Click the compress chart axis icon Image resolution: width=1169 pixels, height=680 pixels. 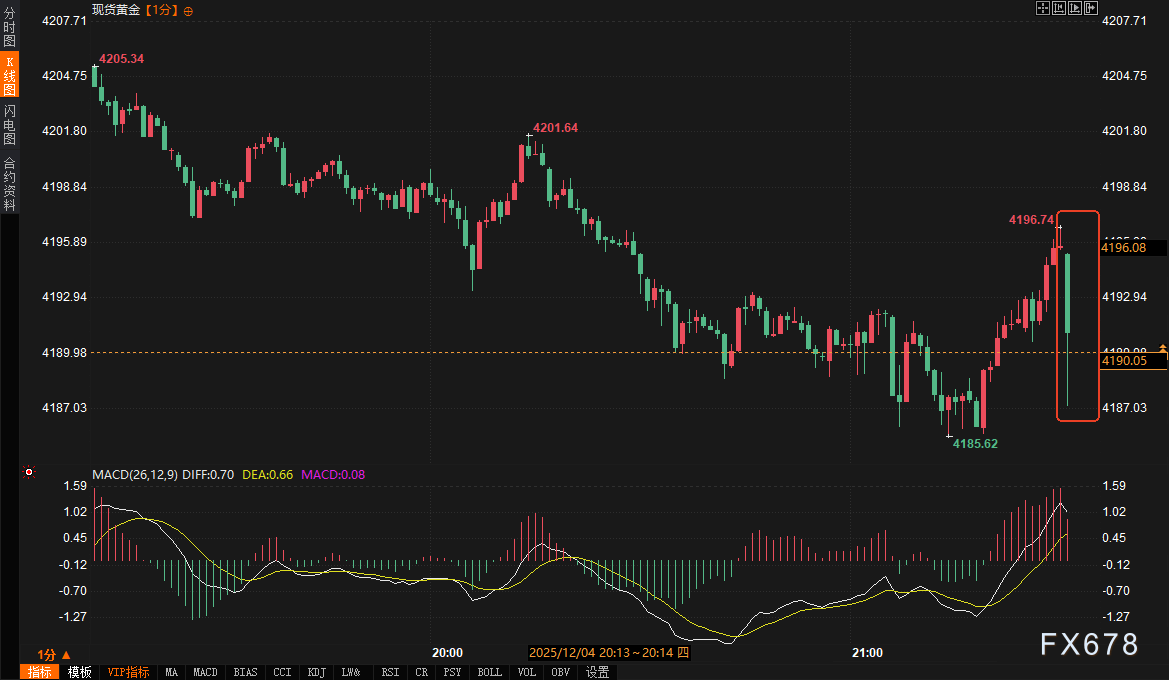tap(1058, 8)
